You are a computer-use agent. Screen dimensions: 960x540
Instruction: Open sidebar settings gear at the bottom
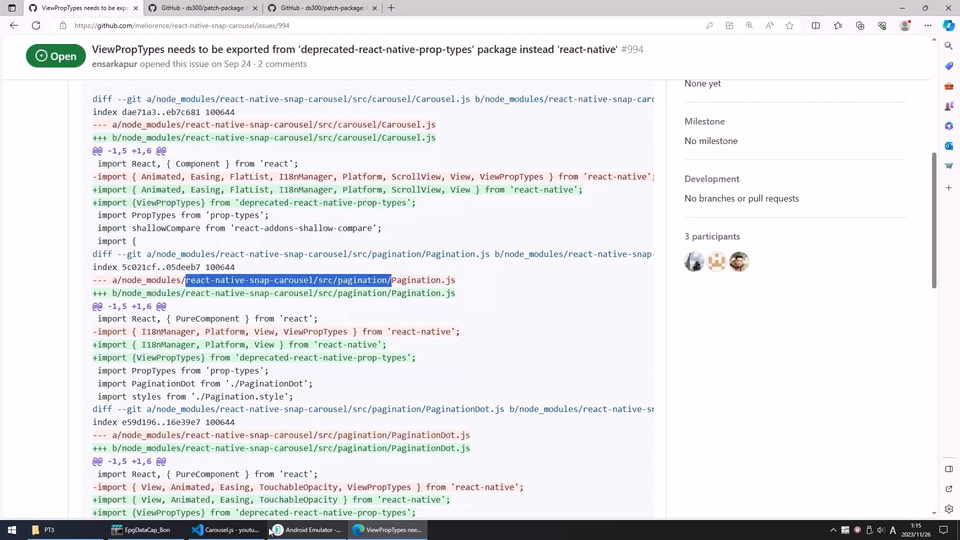[x=948, y=509]
